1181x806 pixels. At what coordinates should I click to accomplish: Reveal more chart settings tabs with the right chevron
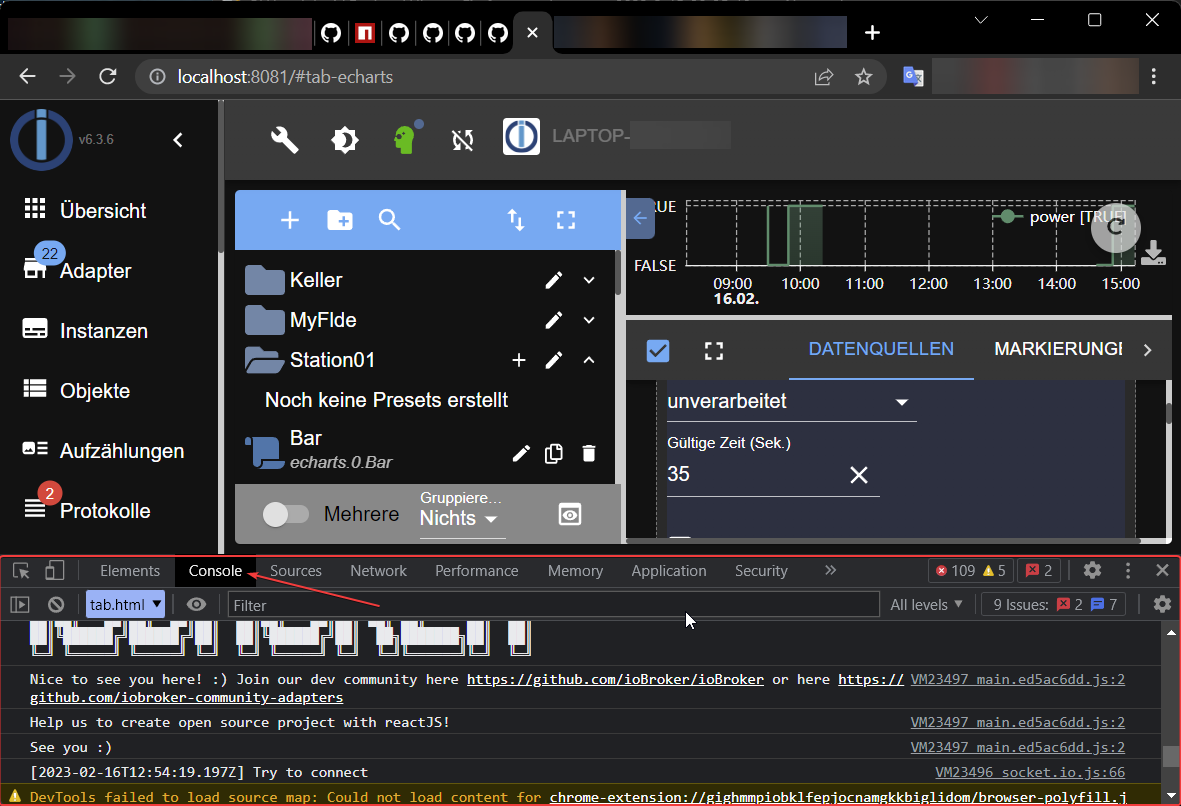coord(1147,350)
